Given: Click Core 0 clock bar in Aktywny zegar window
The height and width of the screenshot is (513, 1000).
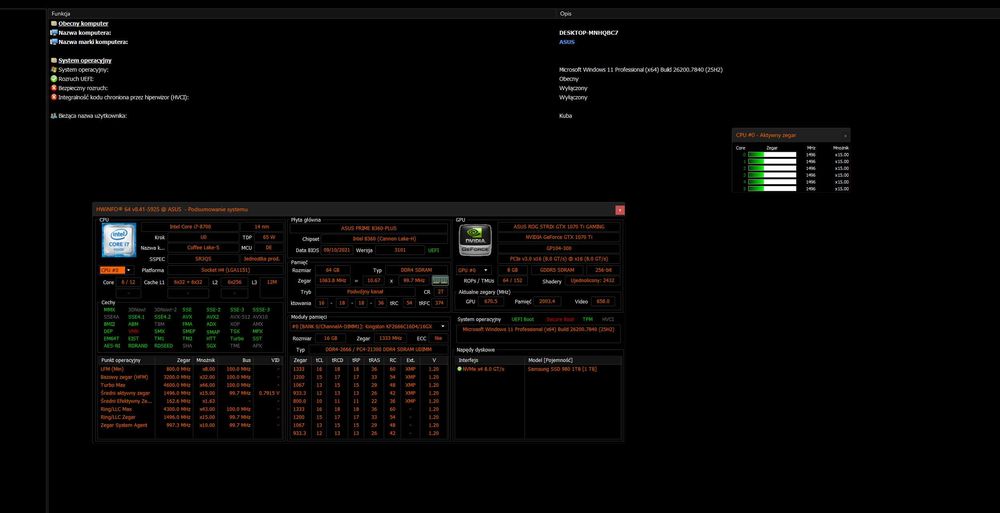Looking at the screenshot, I should [x=772, y=154].
